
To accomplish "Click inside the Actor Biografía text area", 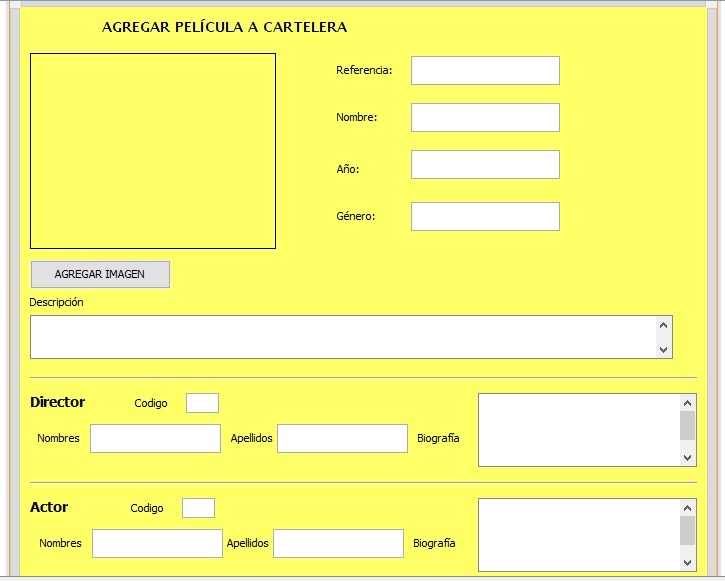I will [579, 535].
